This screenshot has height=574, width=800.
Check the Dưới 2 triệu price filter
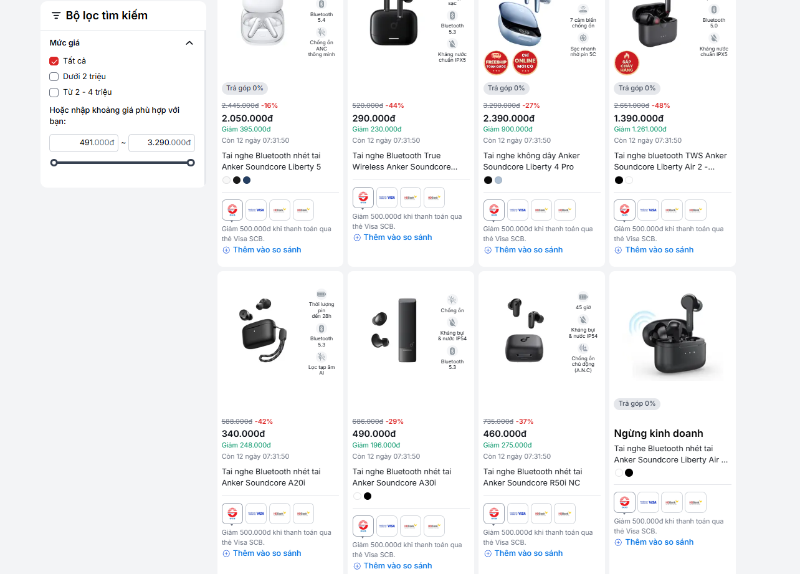pyautogui.click(x=54, y=77)
